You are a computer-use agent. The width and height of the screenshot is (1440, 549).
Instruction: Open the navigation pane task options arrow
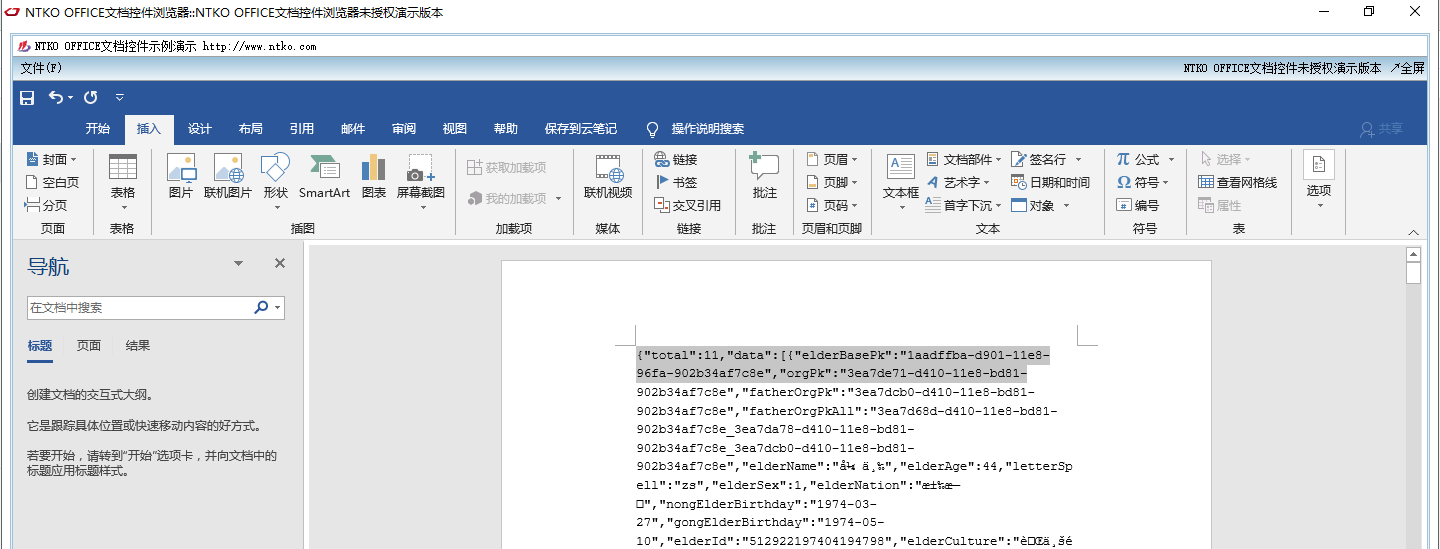pyautogui.click(x=238, y=263)
